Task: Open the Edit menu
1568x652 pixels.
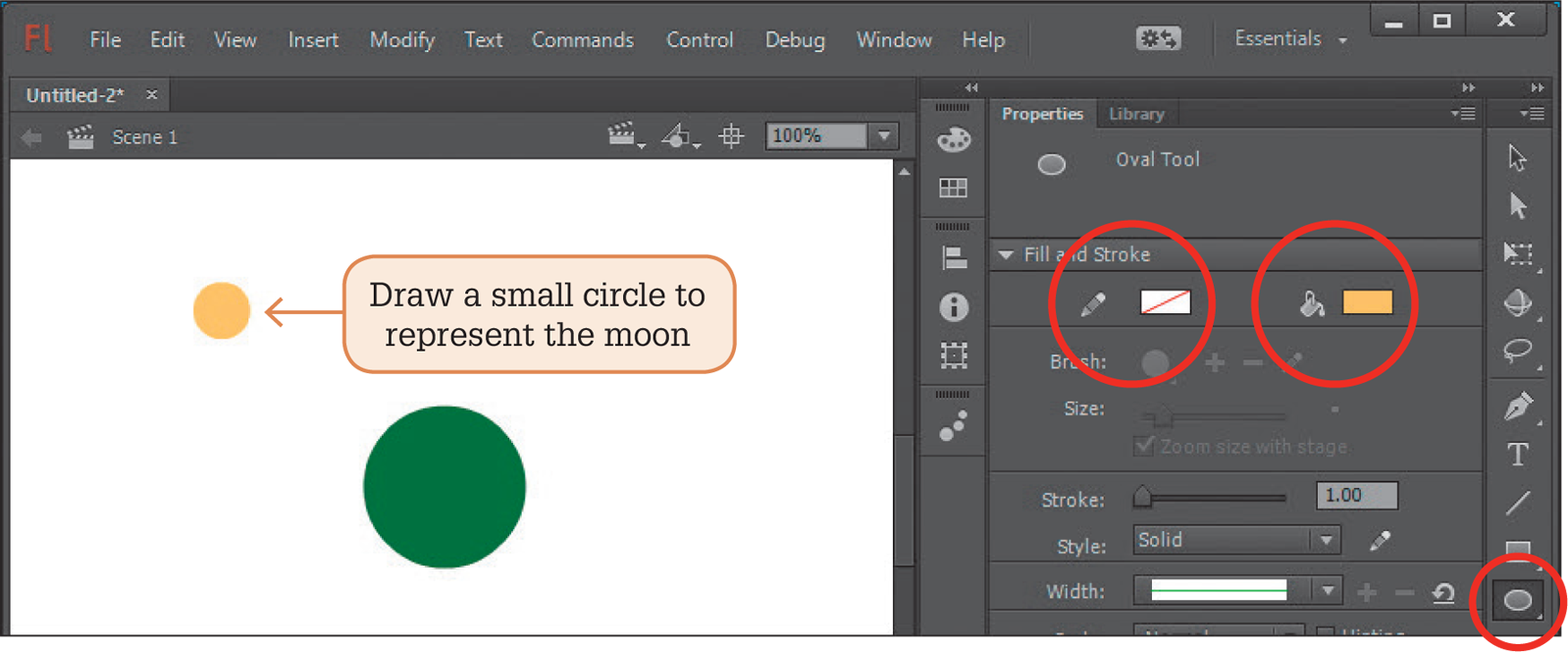Action: (168, 40)
